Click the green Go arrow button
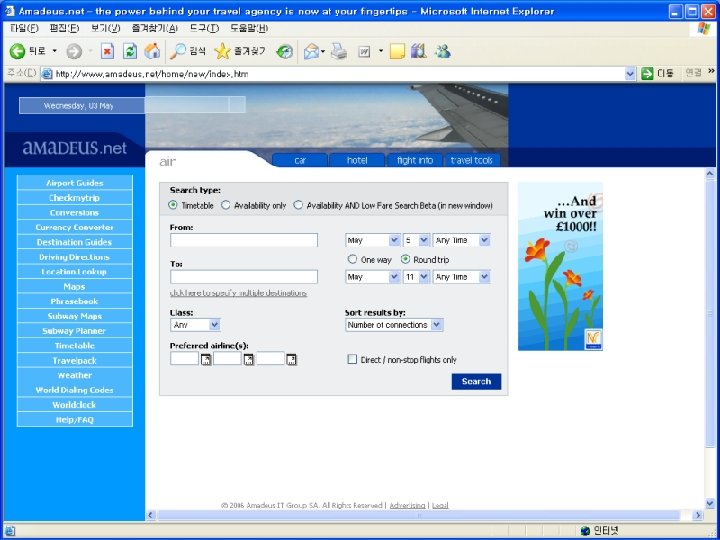 (647, 73)
